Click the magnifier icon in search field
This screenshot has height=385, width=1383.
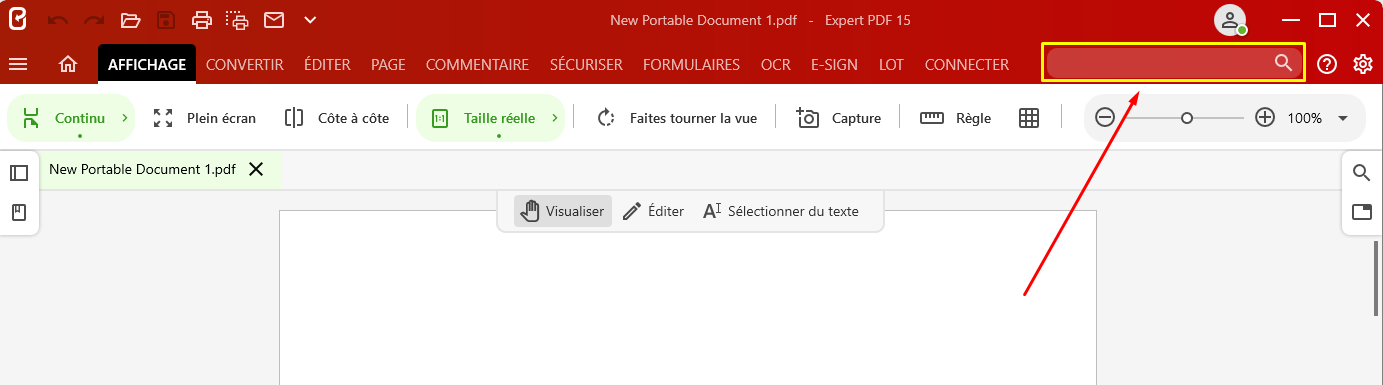pyautogui.click(x=1284, y=63)
